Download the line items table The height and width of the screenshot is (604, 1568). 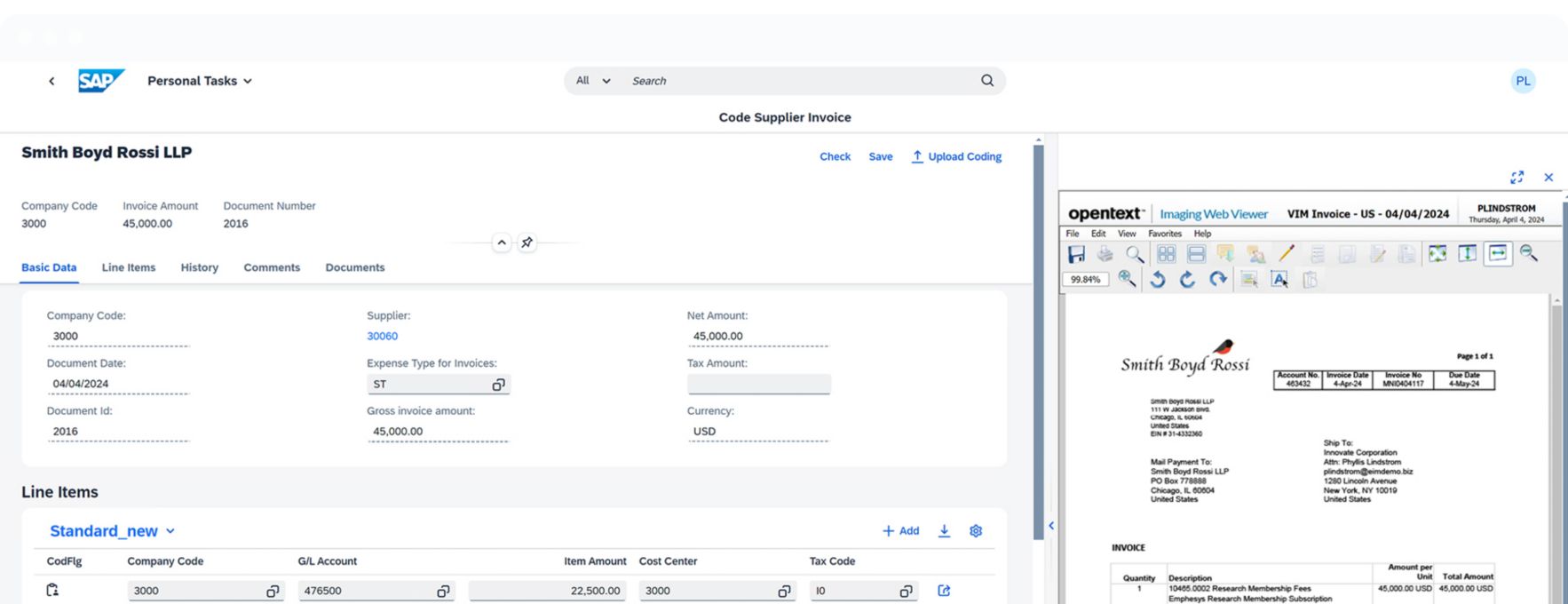pyautogui.click(x=944, y=531)
